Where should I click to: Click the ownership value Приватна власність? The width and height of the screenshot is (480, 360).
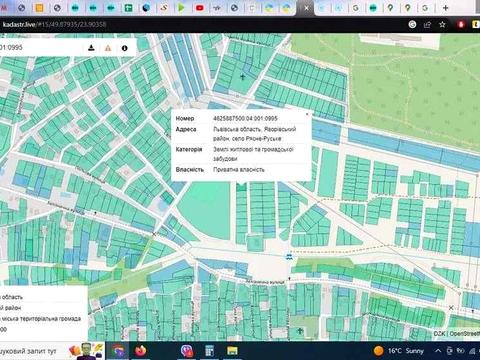[239, 170]
